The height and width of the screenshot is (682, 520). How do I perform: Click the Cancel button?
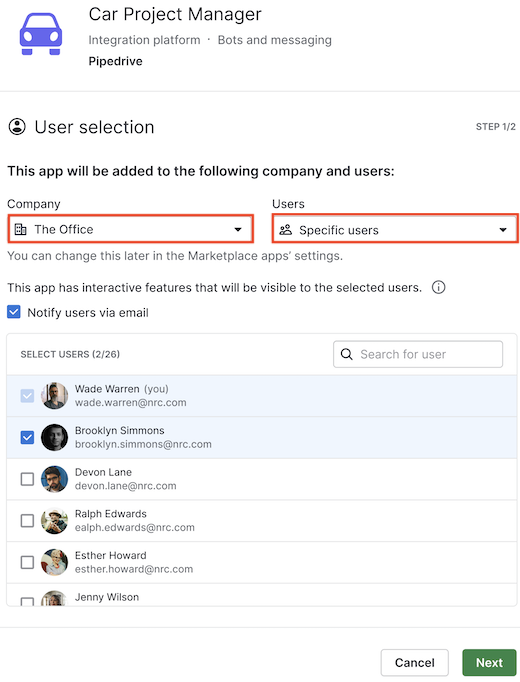tap(414, 662)
